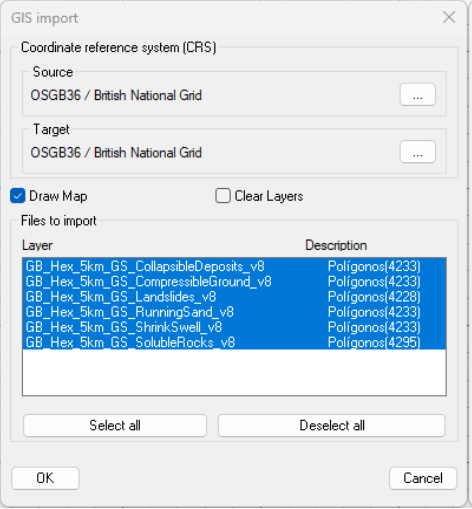This screenshot has width=472, height=509.
Task: Close the GIS import window
Action: 449,17
